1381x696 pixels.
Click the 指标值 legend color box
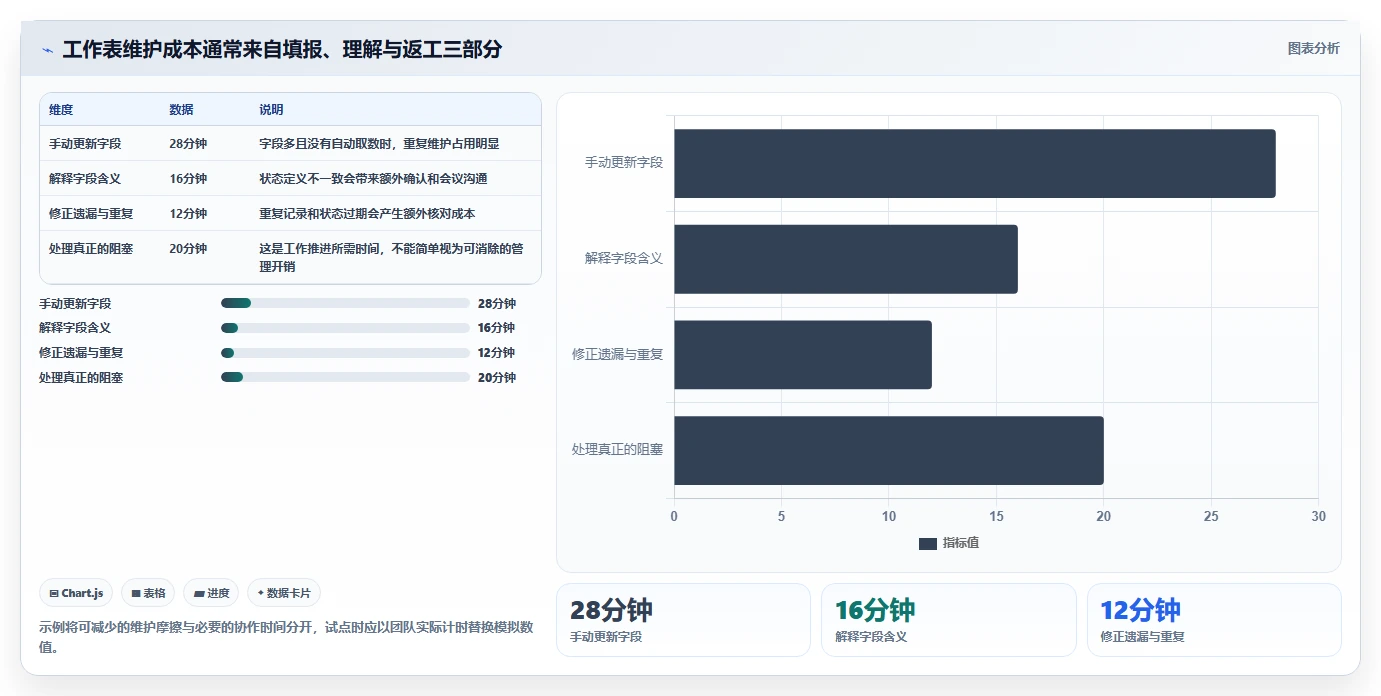[927, 543]
